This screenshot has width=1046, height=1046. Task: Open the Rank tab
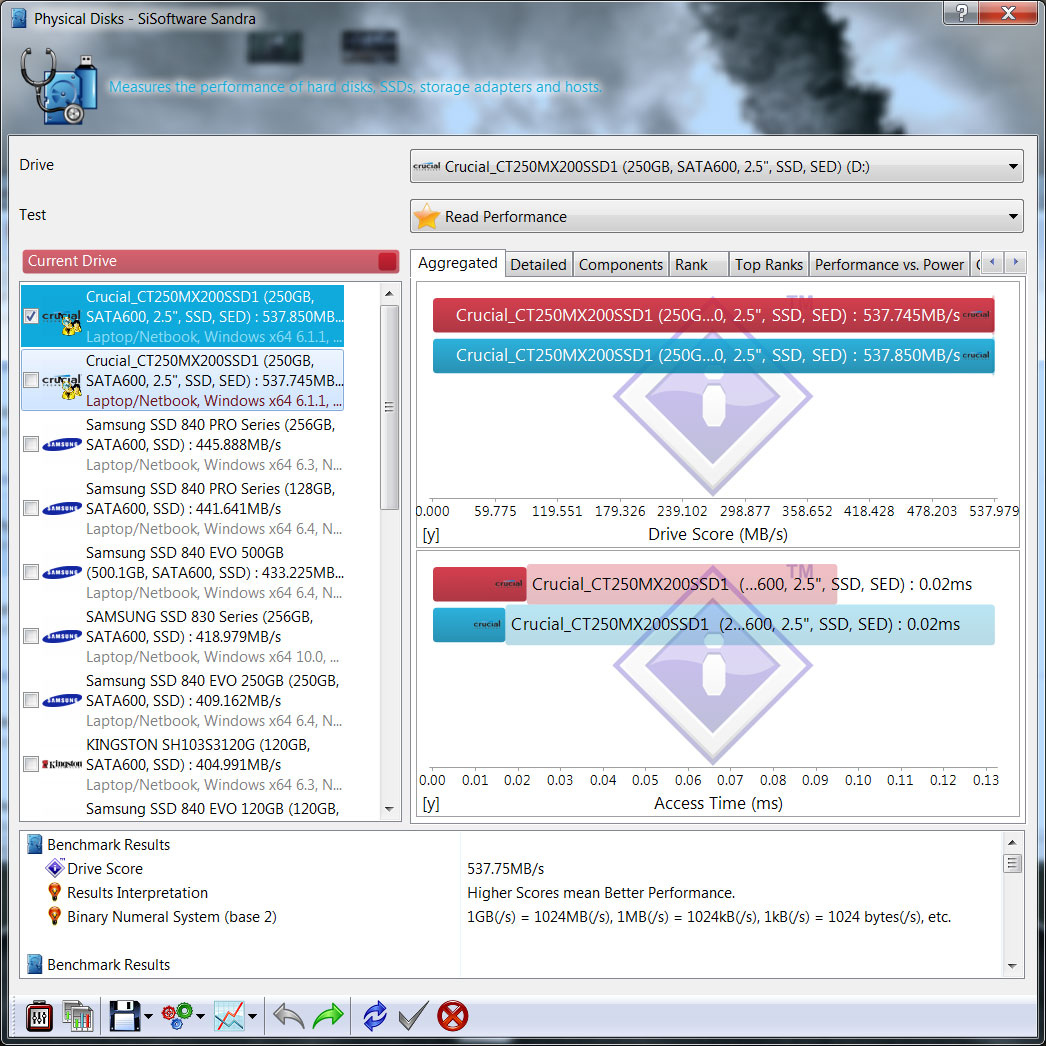click(698, 265)
